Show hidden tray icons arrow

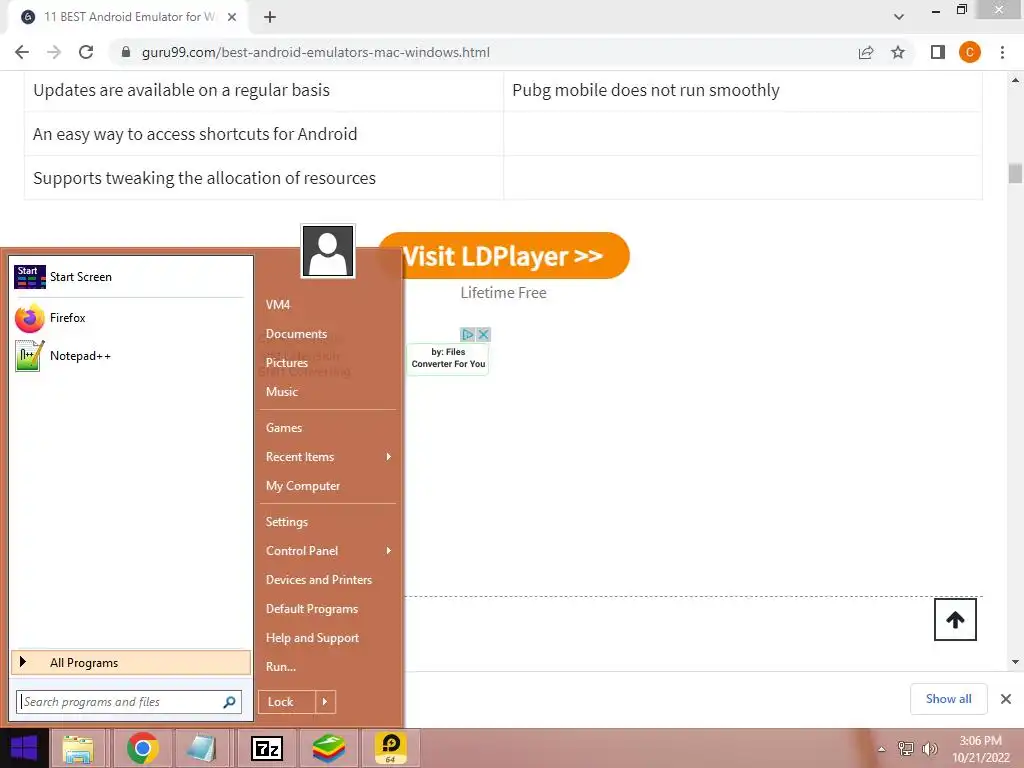[882, 749]
